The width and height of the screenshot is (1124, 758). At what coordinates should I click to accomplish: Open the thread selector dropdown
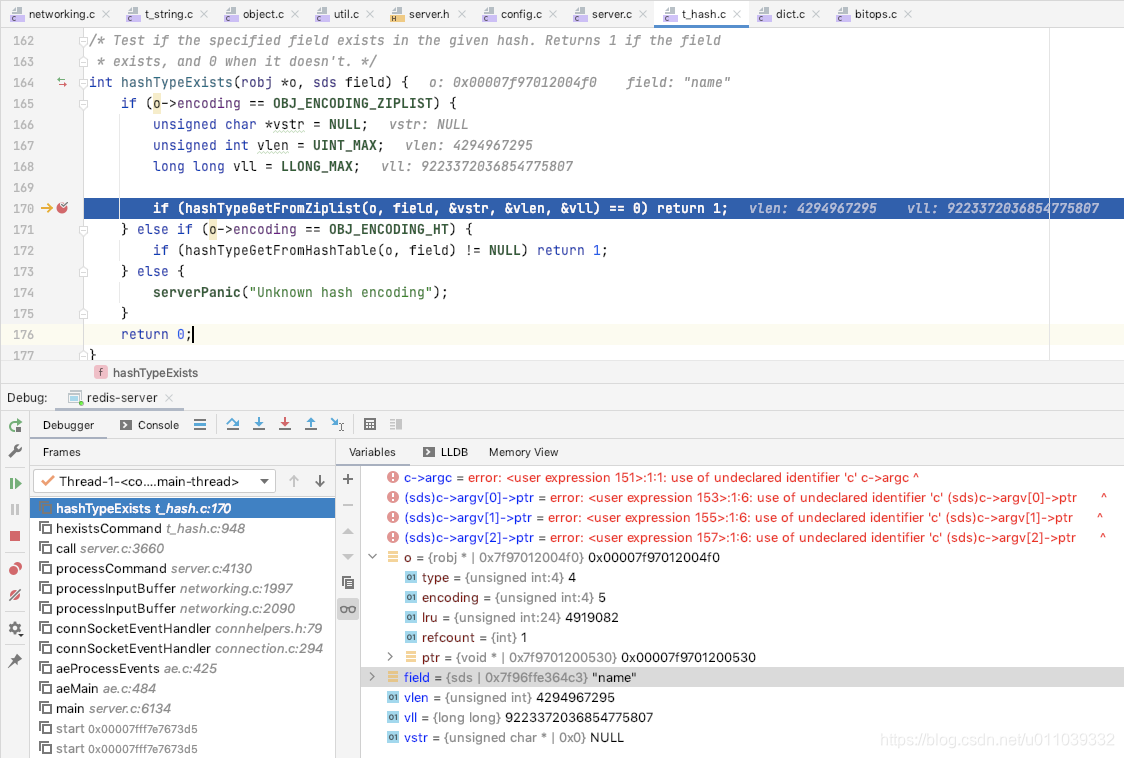tap(154, 481)
